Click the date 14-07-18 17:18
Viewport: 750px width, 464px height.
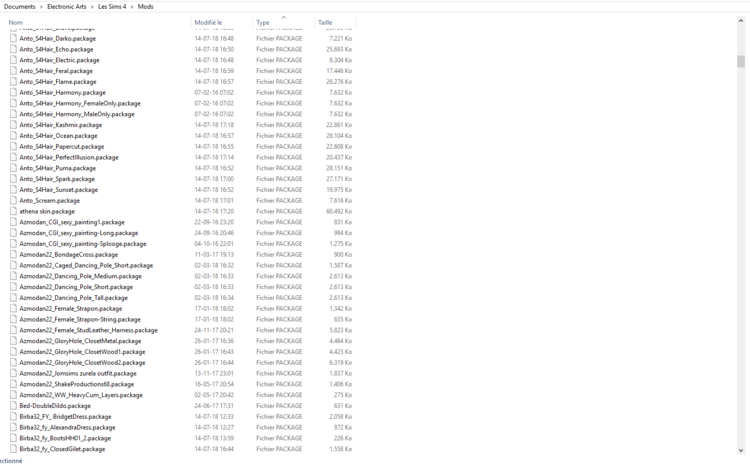click(x=214, y=125)
